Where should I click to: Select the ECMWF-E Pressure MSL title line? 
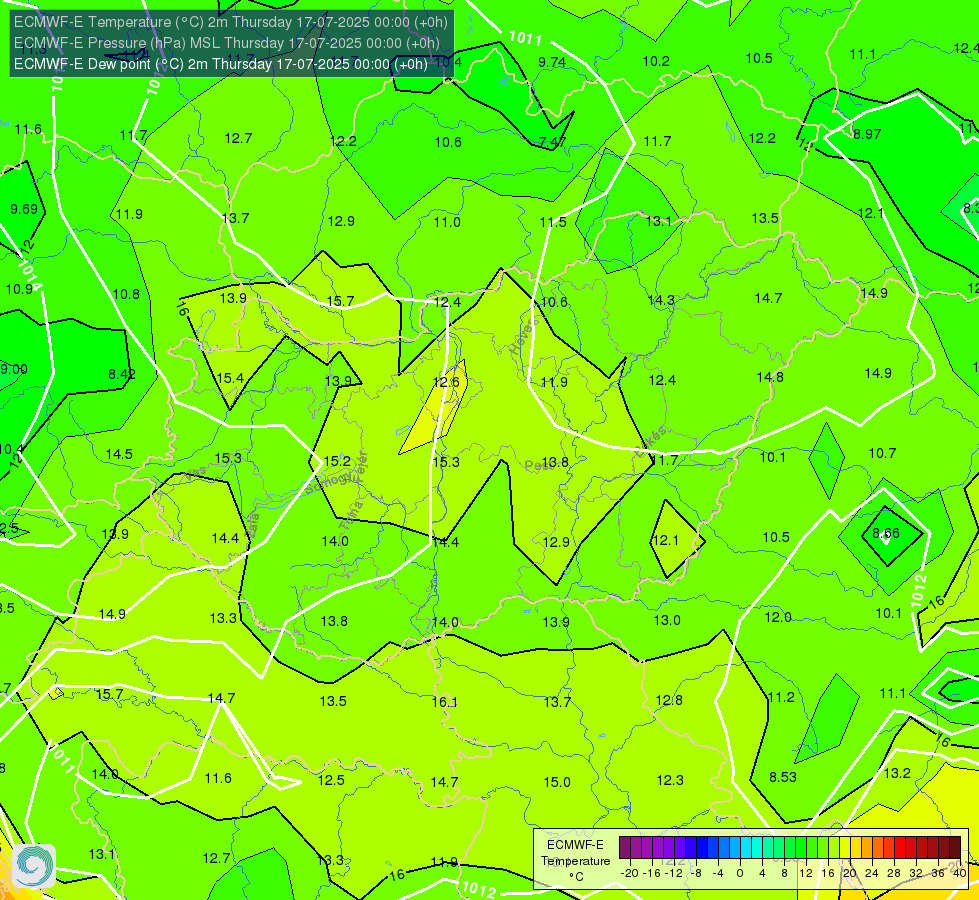(x=227, y=43)
